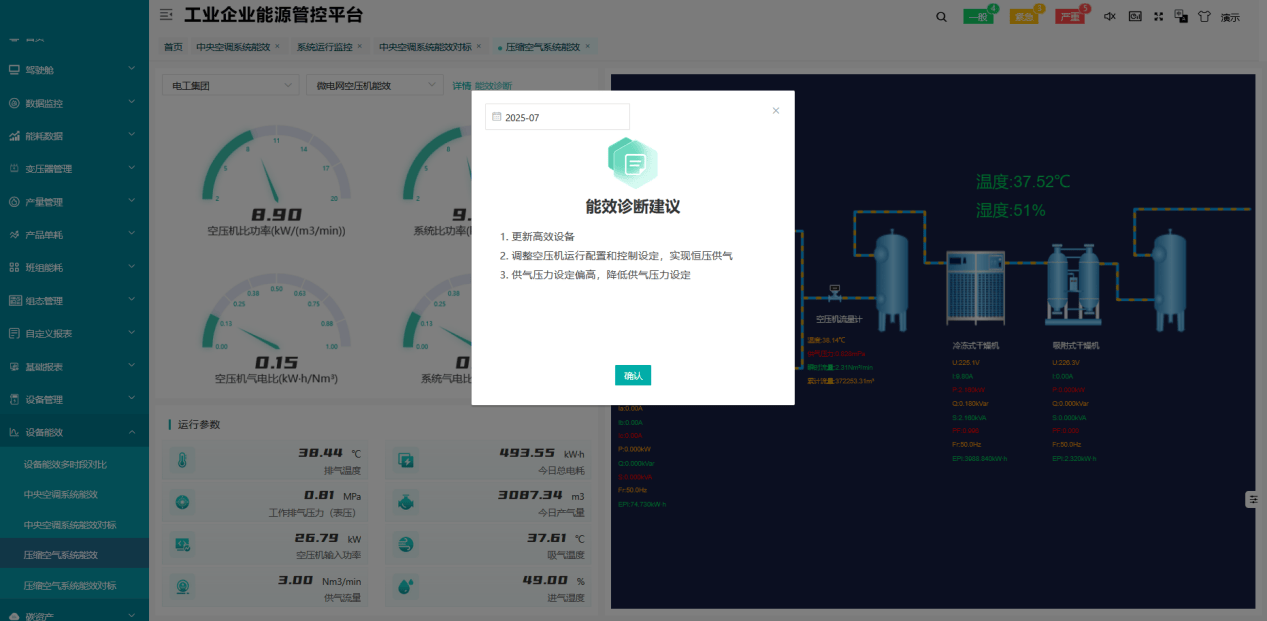
Task: Expand the 产量管理 sidebar menu
Action: pyautogui.click(x=74, y=202)
